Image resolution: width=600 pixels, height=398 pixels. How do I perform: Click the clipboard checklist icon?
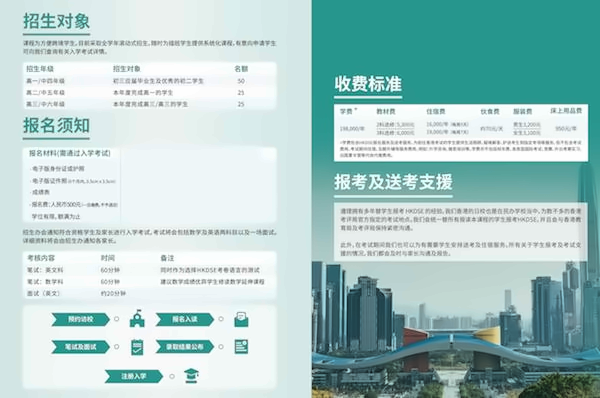(x=137, y=347)
